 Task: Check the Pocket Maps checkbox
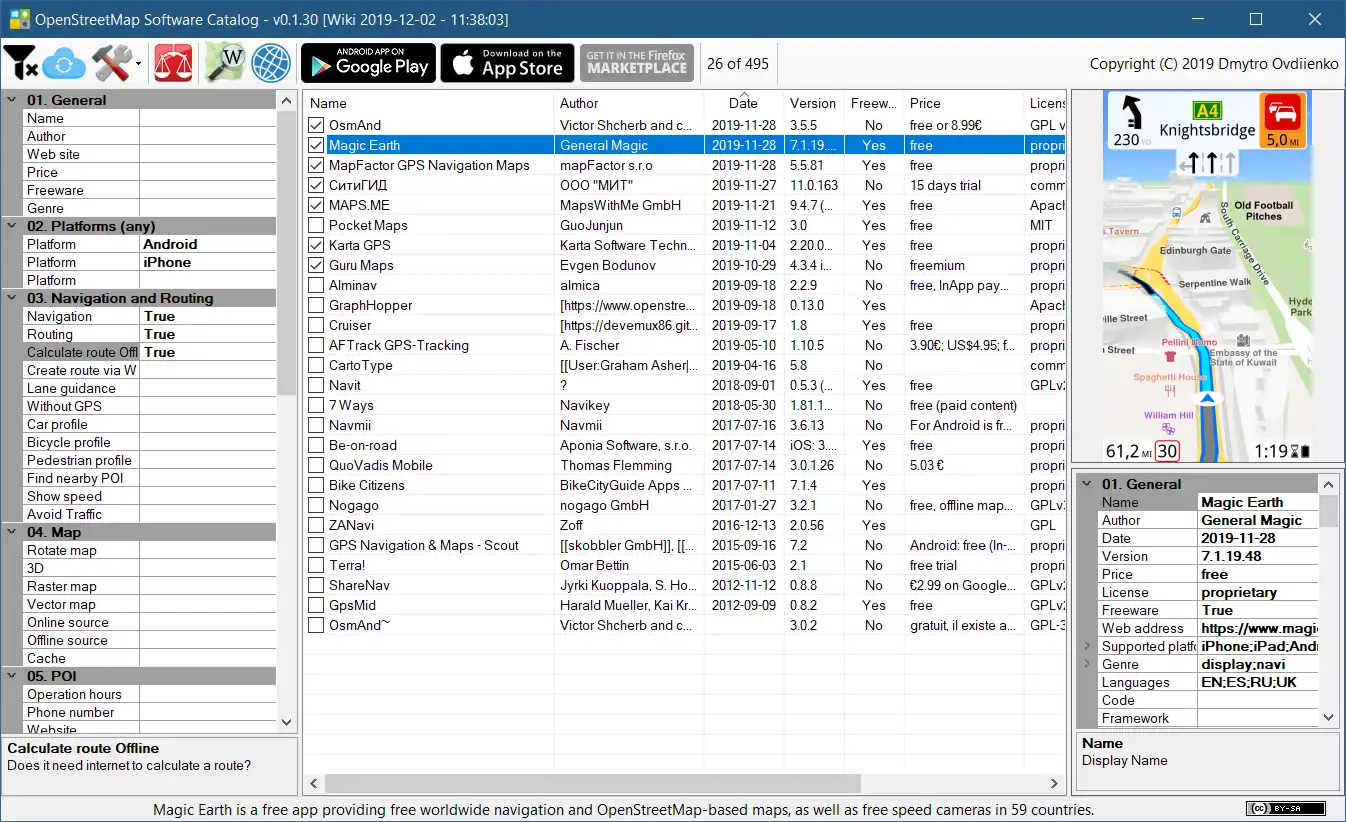[316, 225]
